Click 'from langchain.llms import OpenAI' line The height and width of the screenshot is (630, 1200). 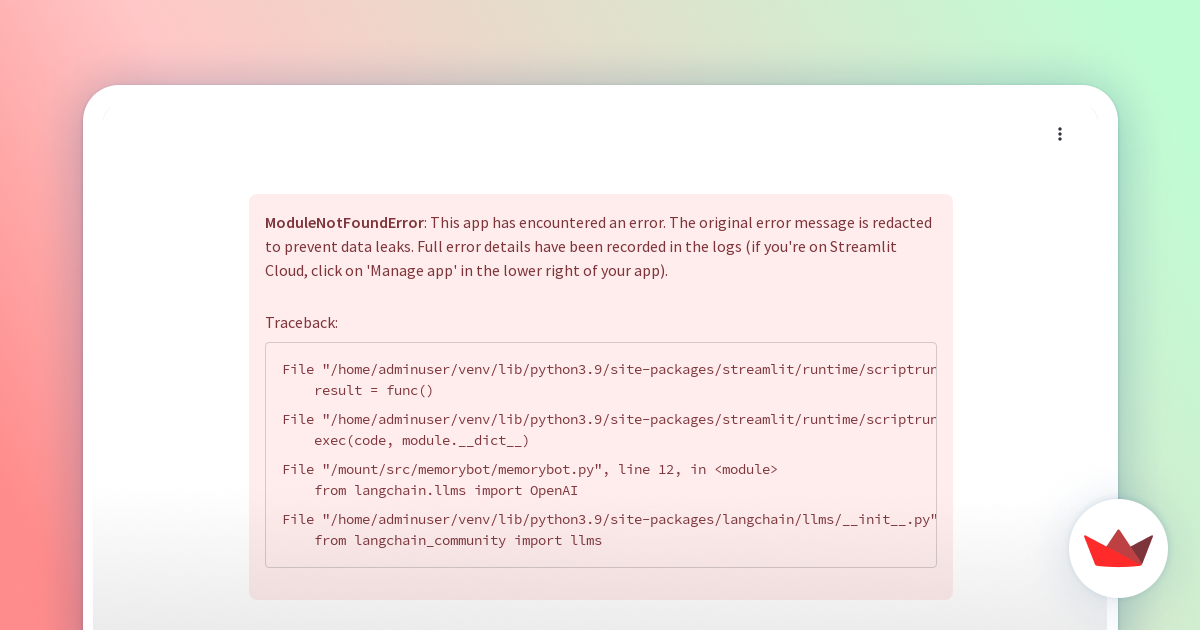pos(445,491)
